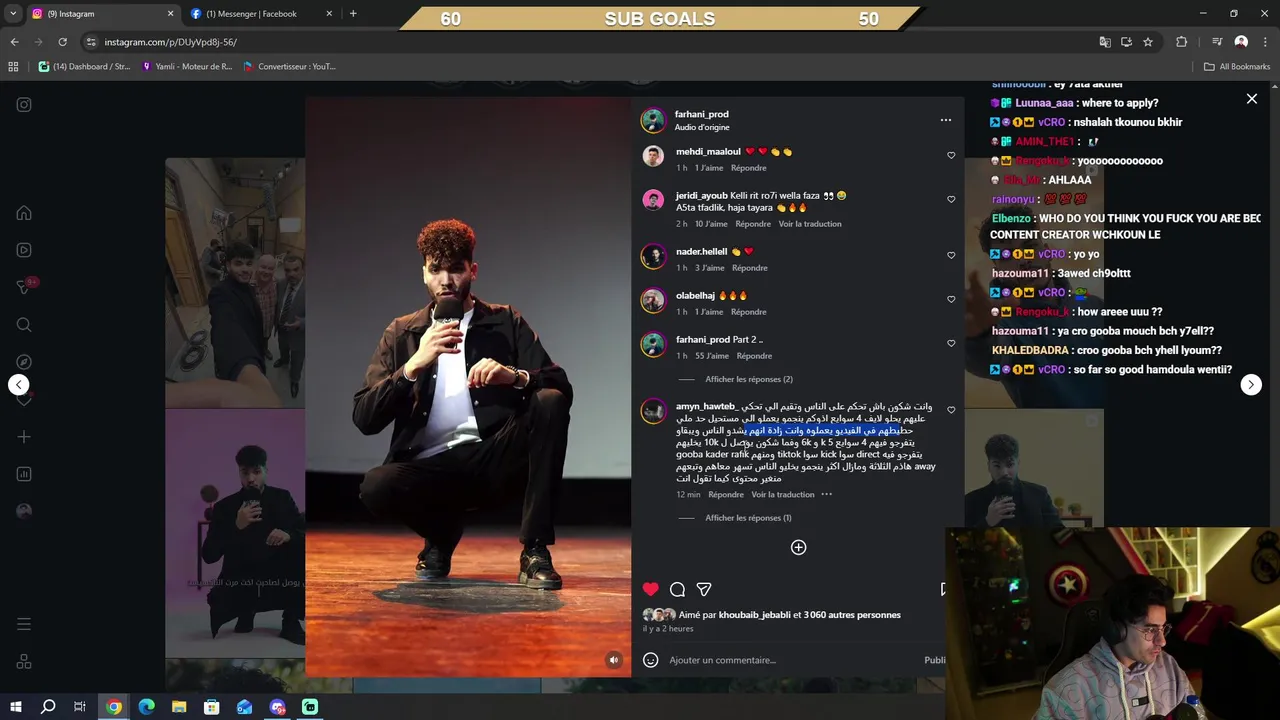Screen dimensions: 1280x720
Task: Open Dashboard bookmark in bookmarks bar
Action: pos(84,67)
